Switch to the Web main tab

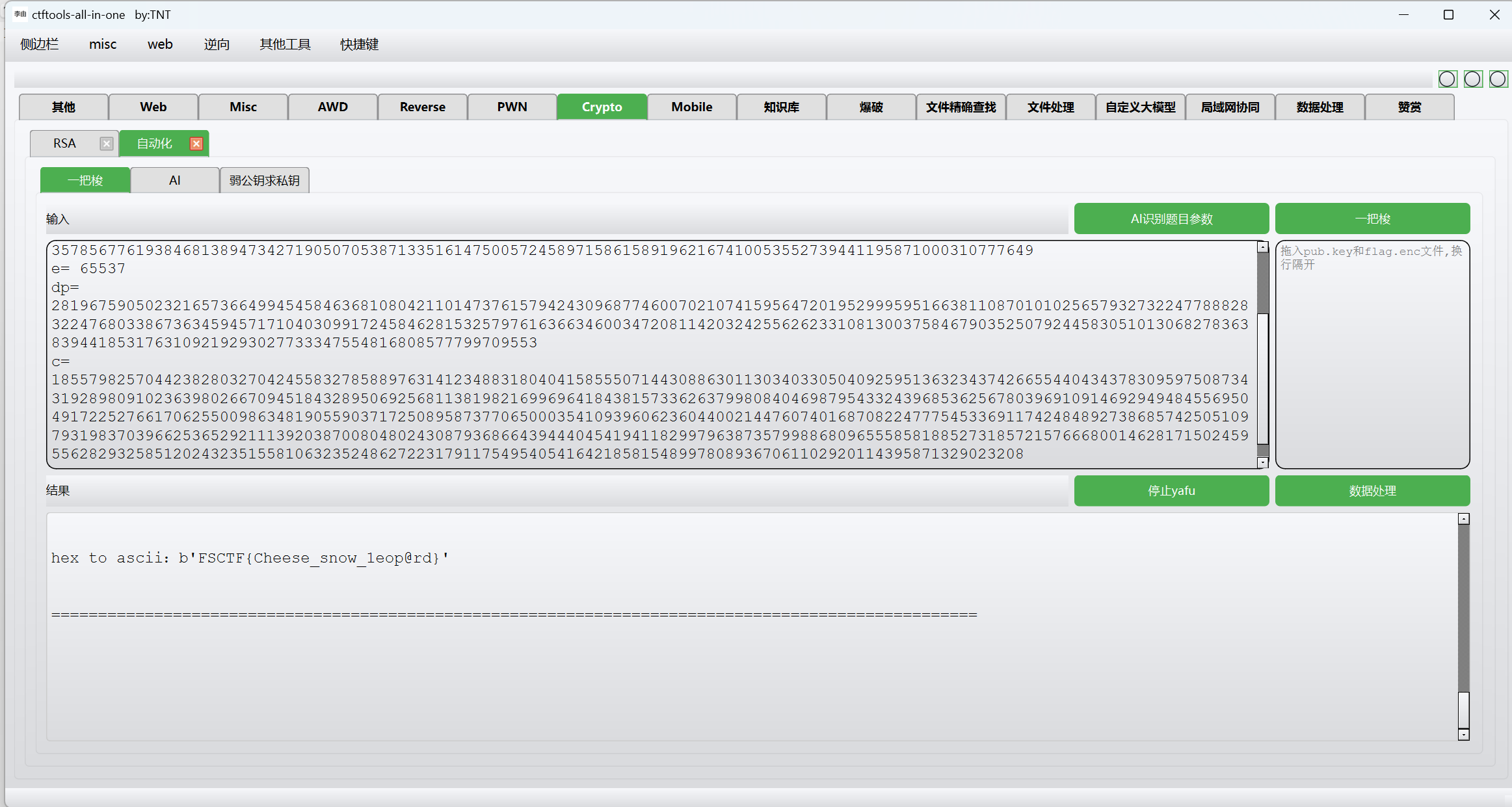point(153,107)
